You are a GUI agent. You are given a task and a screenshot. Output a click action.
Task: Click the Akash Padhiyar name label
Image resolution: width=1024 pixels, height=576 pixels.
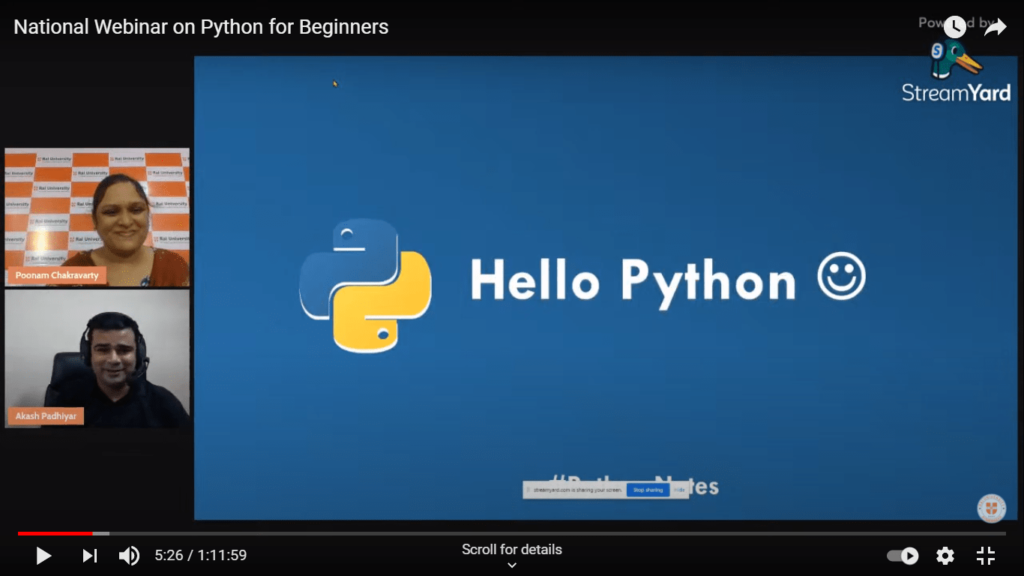[x=46, y=416]
